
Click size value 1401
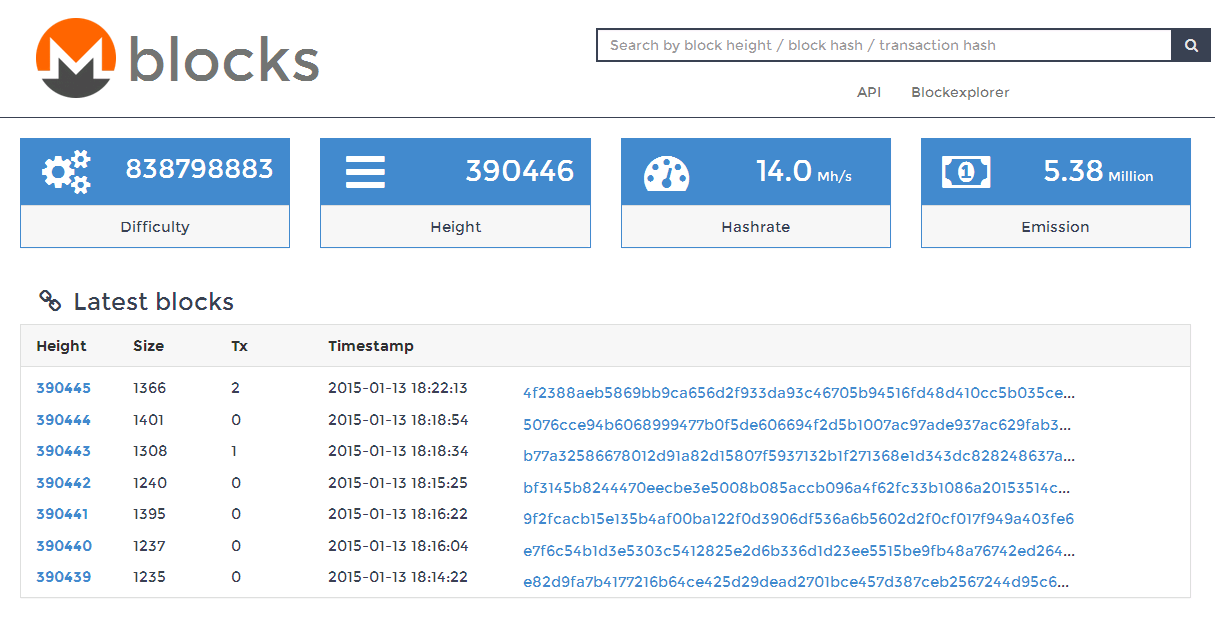[x=149, y=420]
